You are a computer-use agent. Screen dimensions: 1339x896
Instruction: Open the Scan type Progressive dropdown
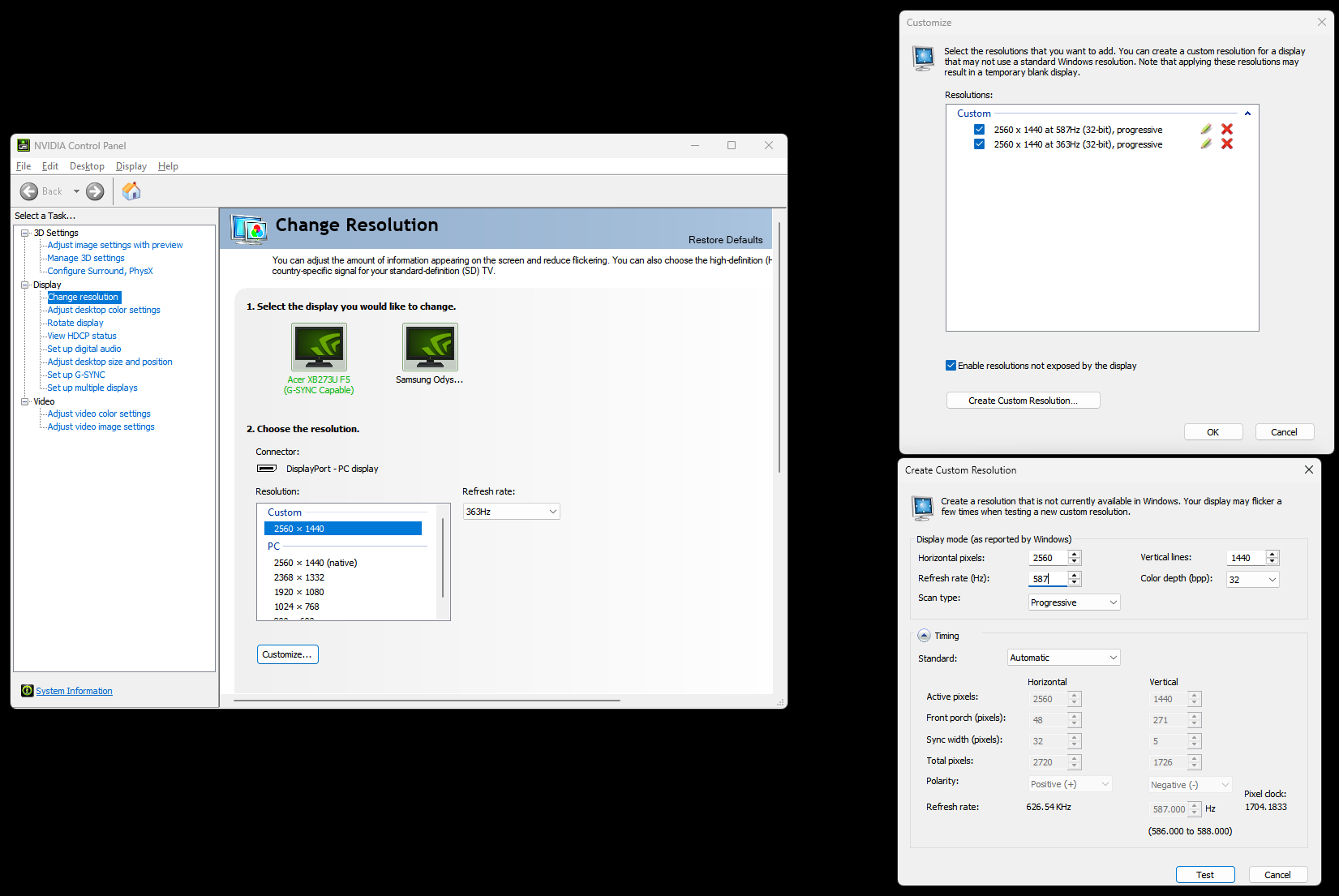[1074, 602]
